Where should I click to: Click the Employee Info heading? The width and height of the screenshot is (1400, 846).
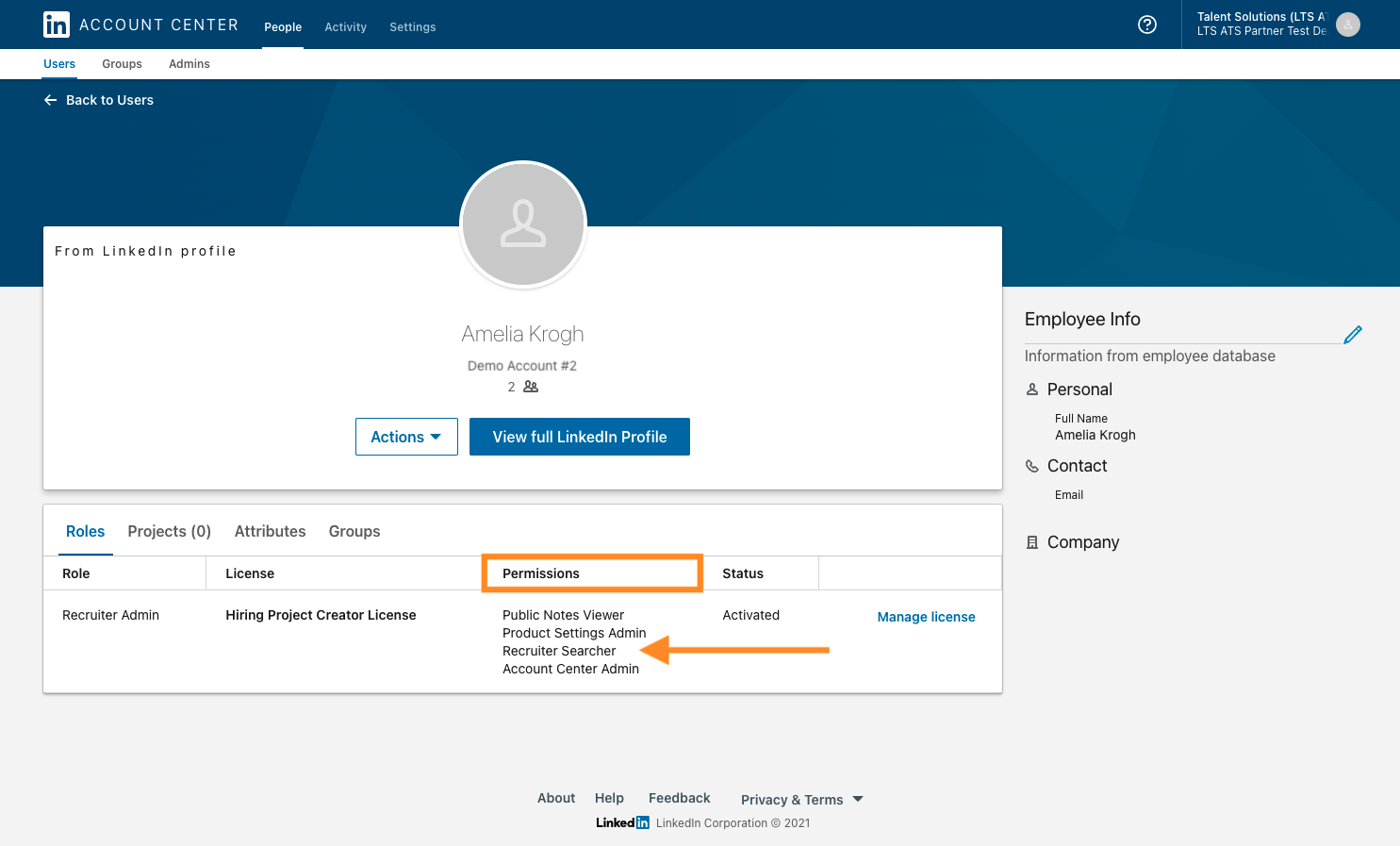click(x=1082, y=320)
